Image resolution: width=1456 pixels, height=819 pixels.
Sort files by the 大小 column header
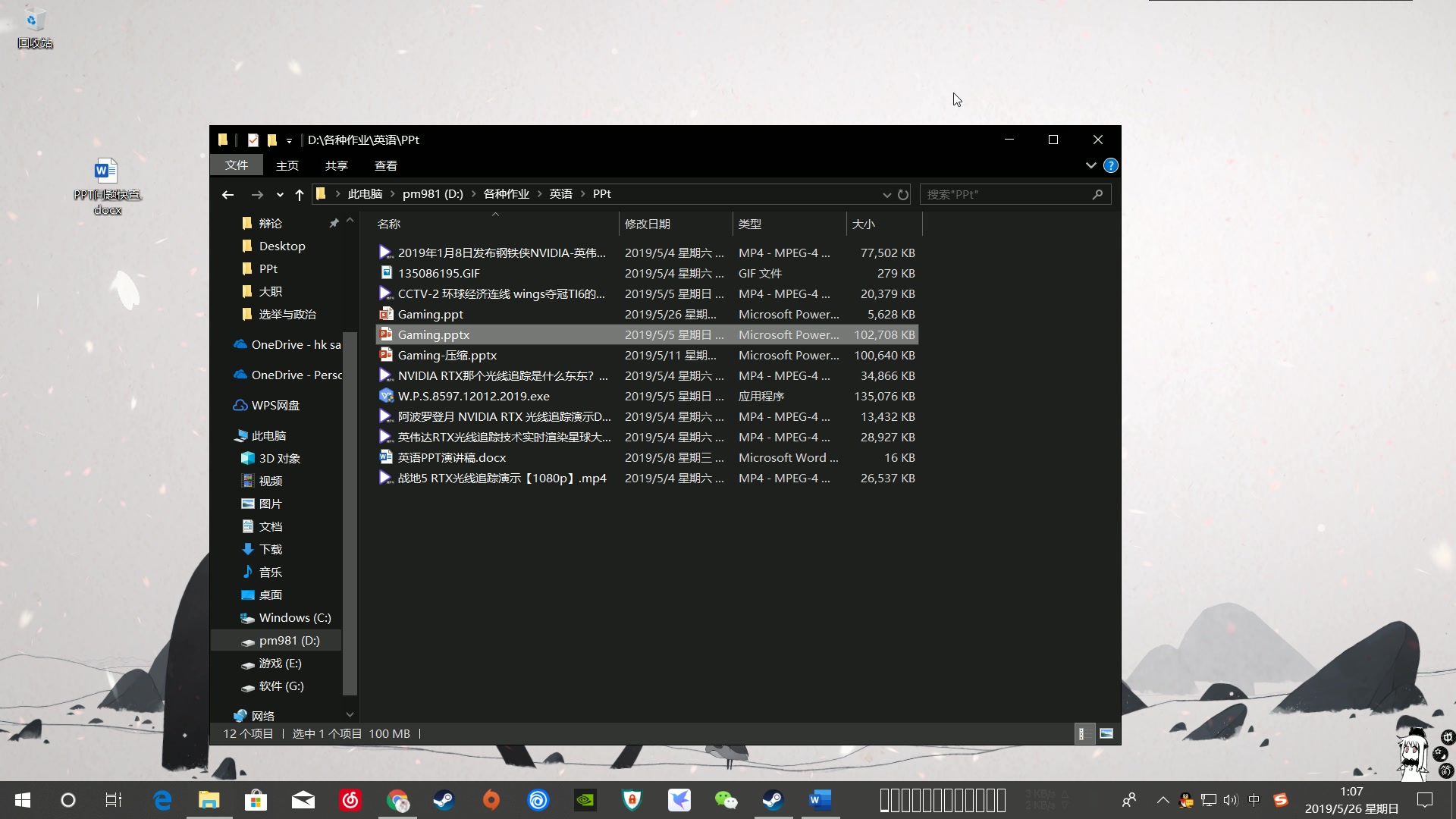[x=864, y=224]
